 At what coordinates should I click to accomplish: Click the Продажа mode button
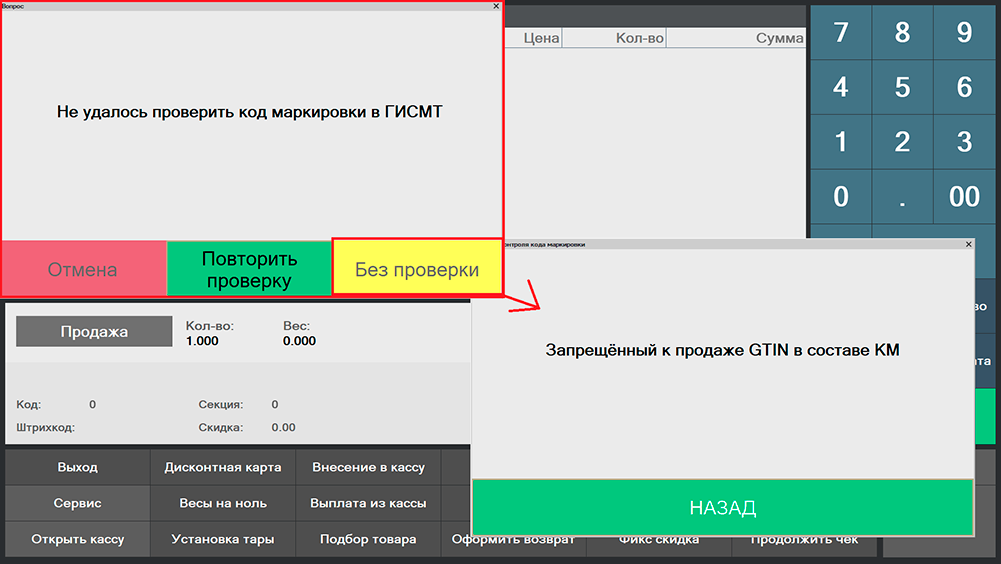pyautogui.click(x=93, y=332)
